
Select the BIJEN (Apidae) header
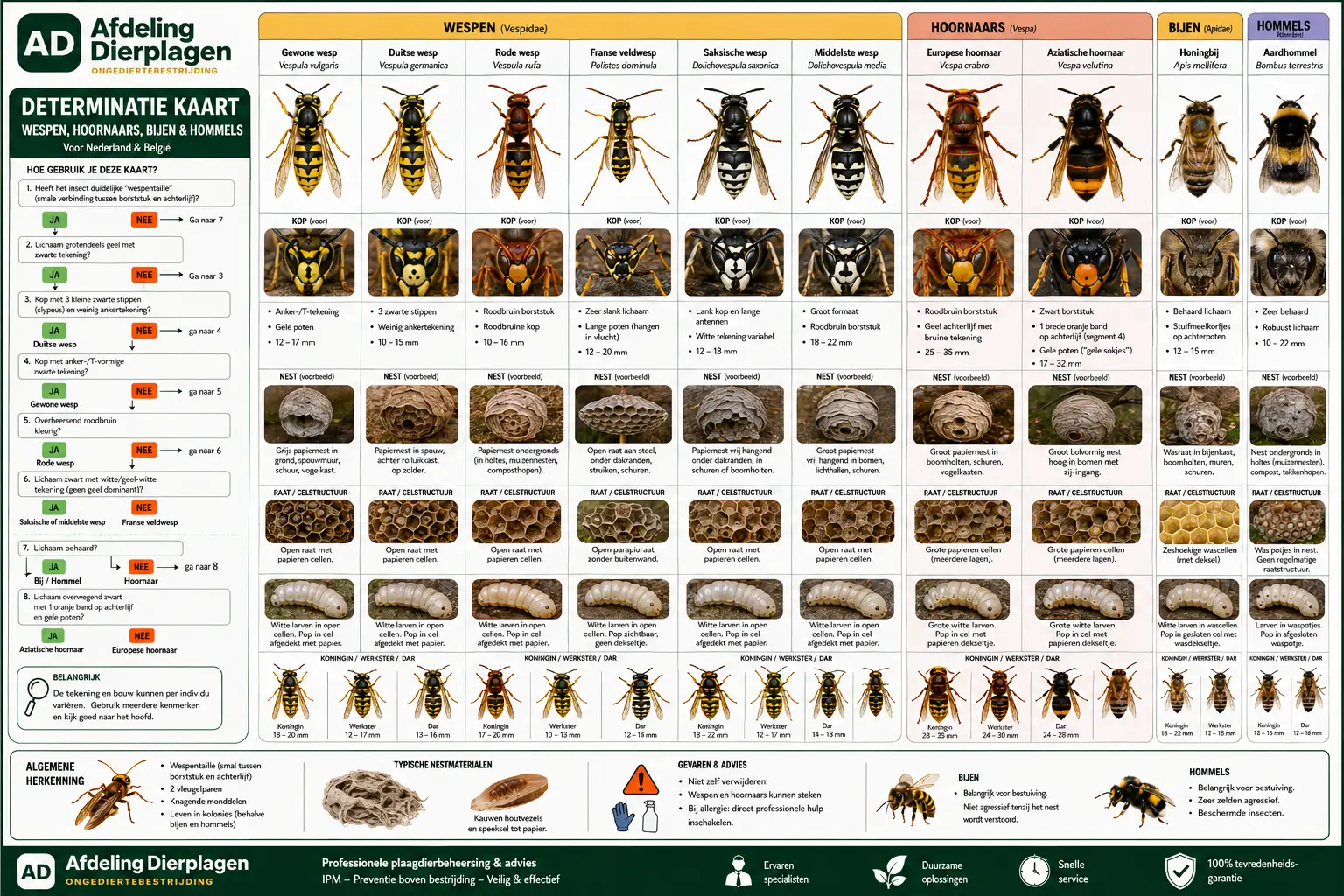1200,27
